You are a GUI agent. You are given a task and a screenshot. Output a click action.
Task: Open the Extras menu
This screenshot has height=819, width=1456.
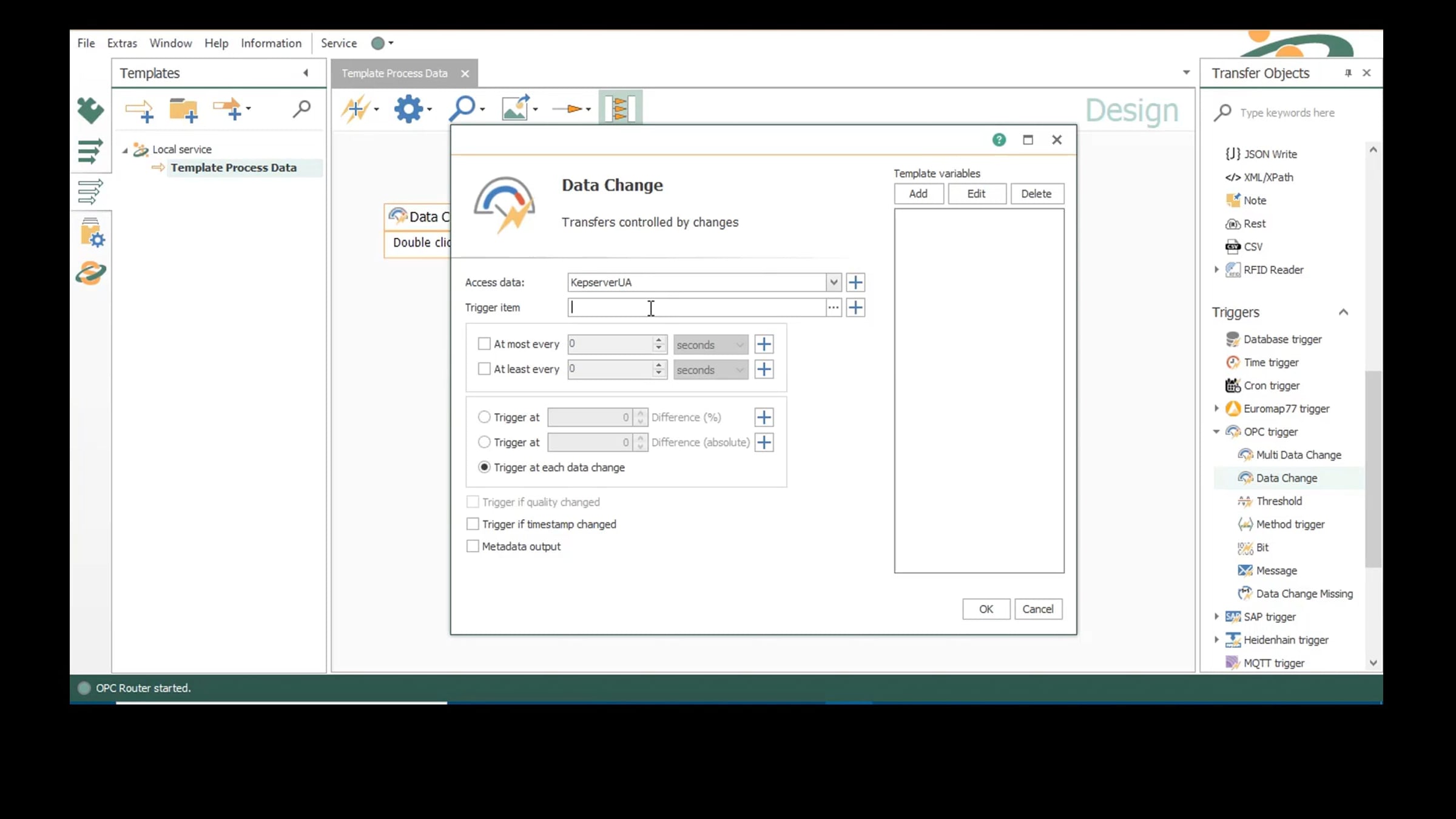point(122,43)
